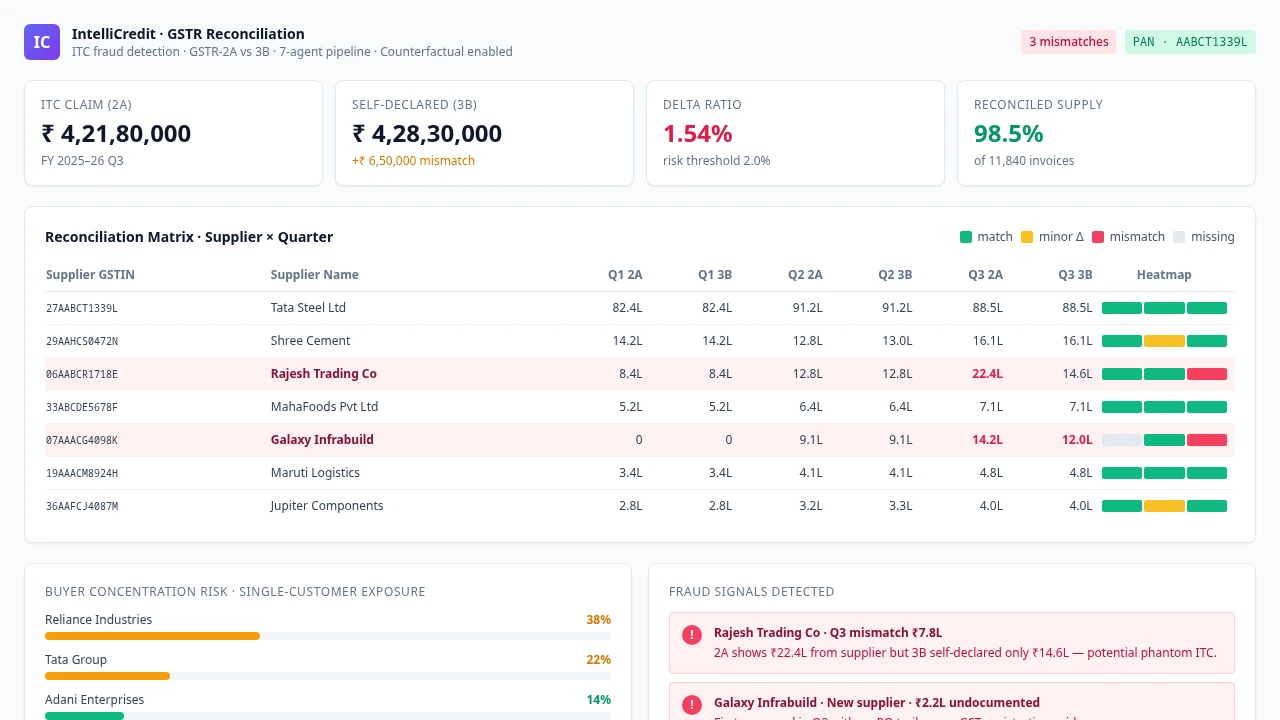
Task: Click the Q2 2A column header
Action: 805,275
